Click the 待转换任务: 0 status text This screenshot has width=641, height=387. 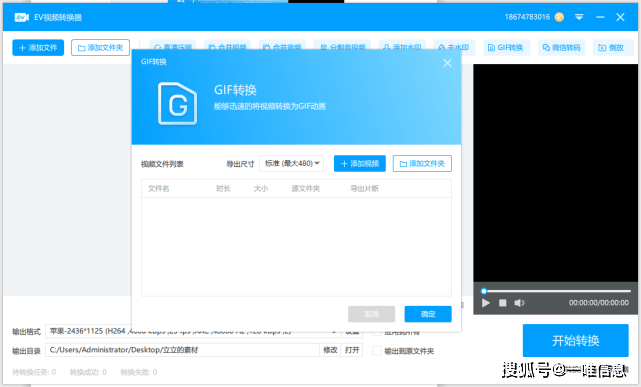[x=34, y=372]
